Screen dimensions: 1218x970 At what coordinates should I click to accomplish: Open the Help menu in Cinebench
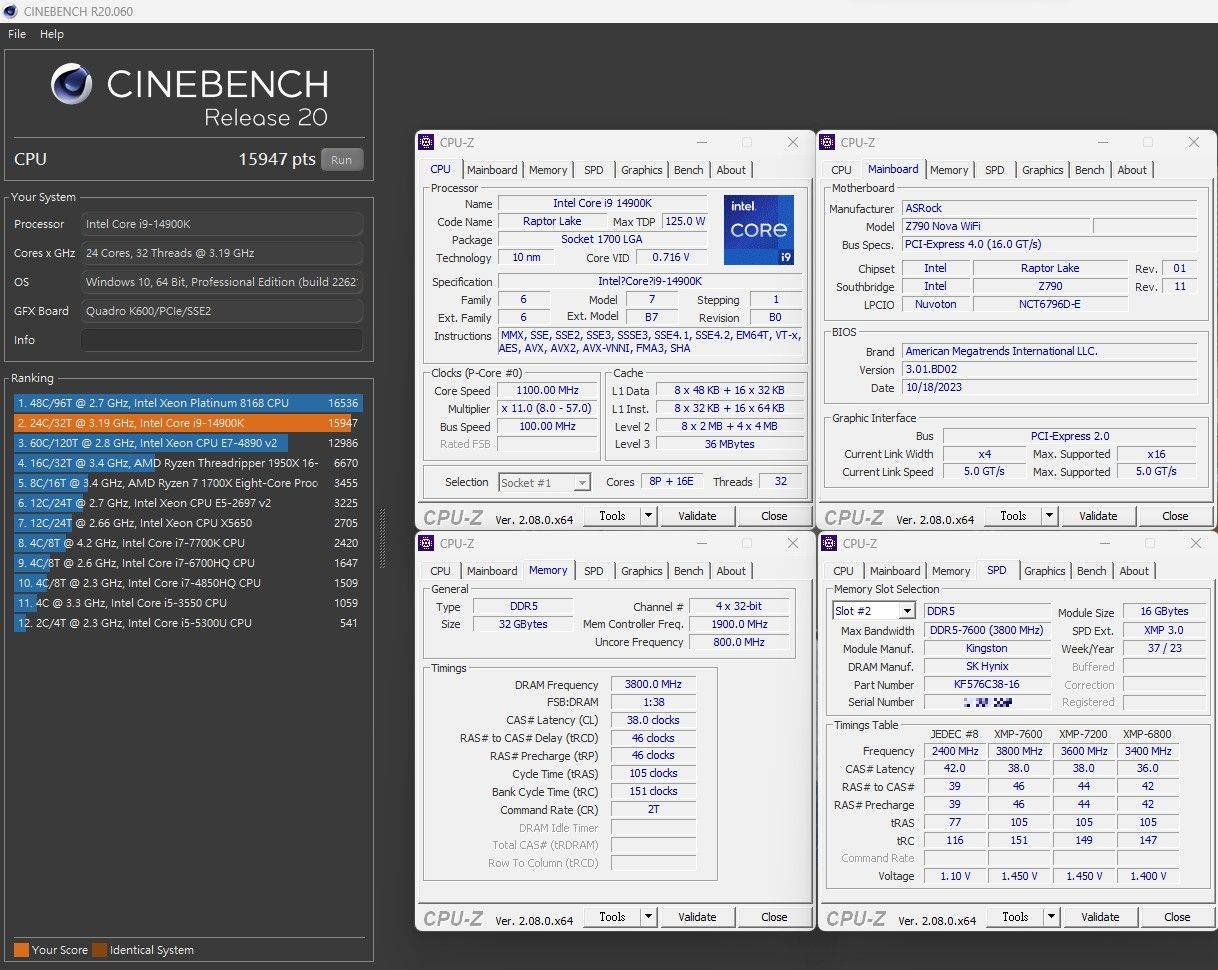pos(52,34)
